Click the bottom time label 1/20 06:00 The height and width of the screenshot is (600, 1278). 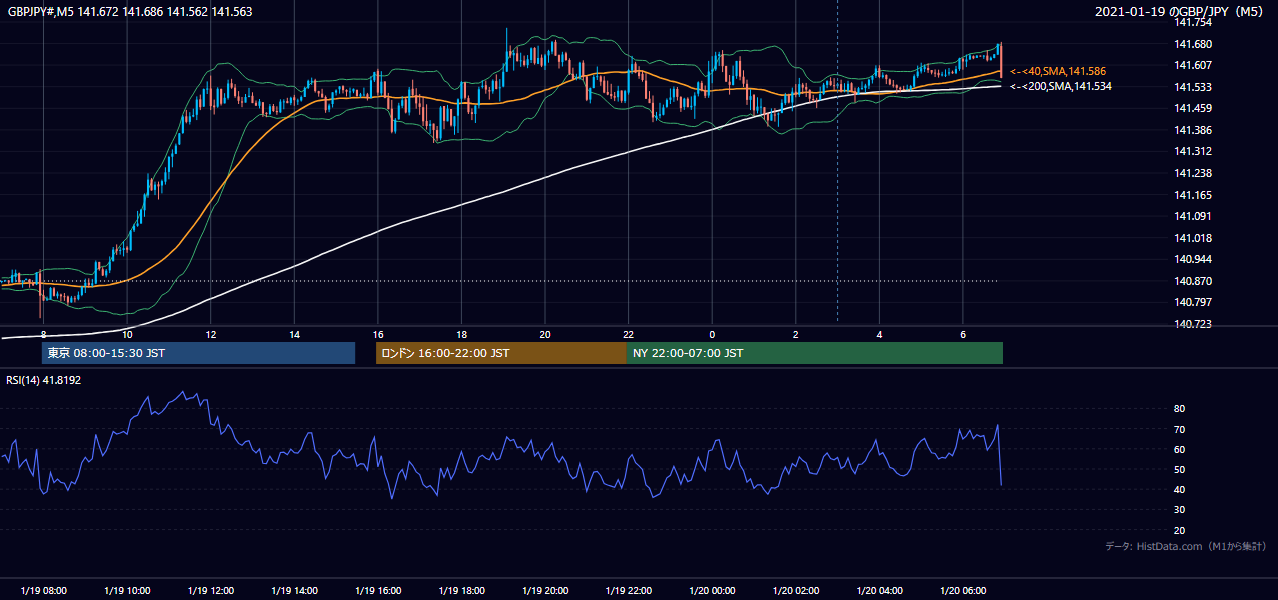963,591
